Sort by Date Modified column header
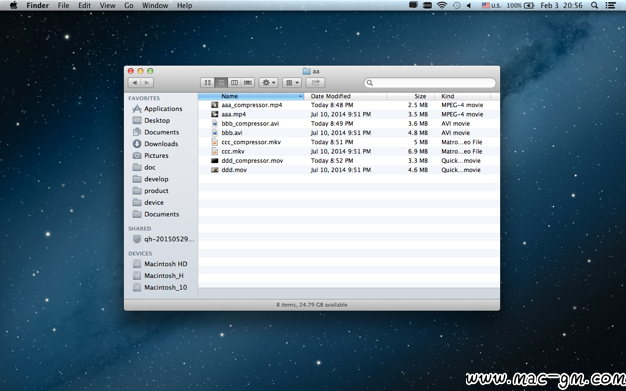 (x=346, y=96)
